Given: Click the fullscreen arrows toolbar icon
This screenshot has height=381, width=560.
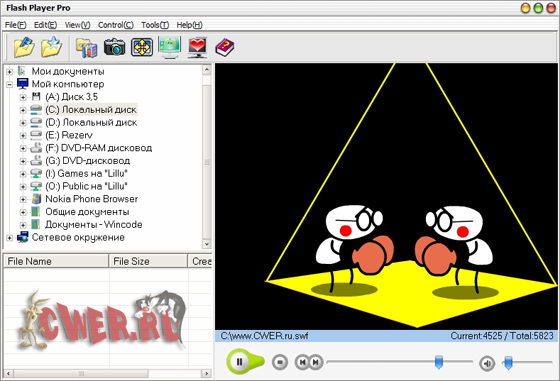Looking at the screenshot, I should [142, 47].
